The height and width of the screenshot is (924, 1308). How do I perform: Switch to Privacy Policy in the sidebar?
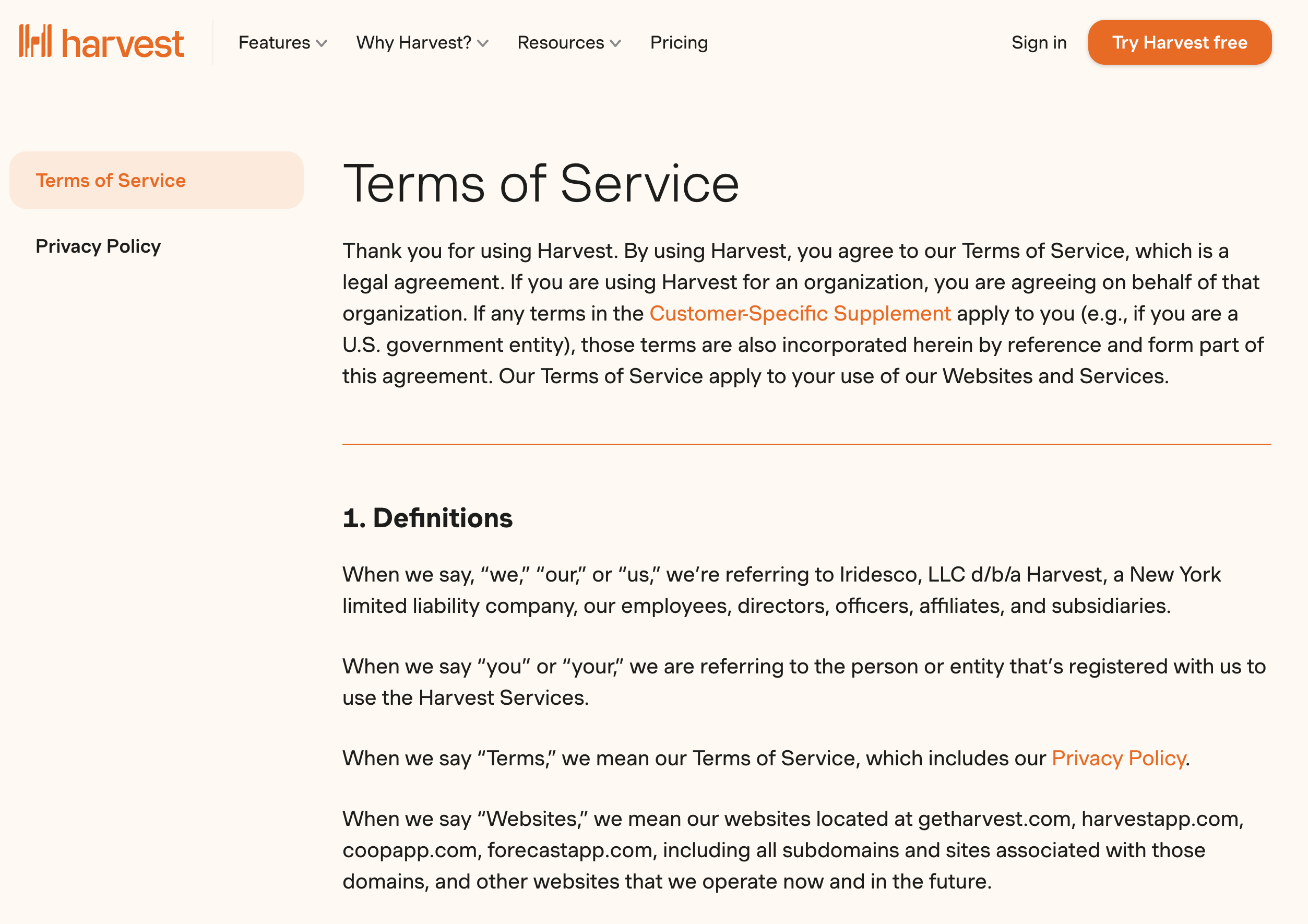98,246
